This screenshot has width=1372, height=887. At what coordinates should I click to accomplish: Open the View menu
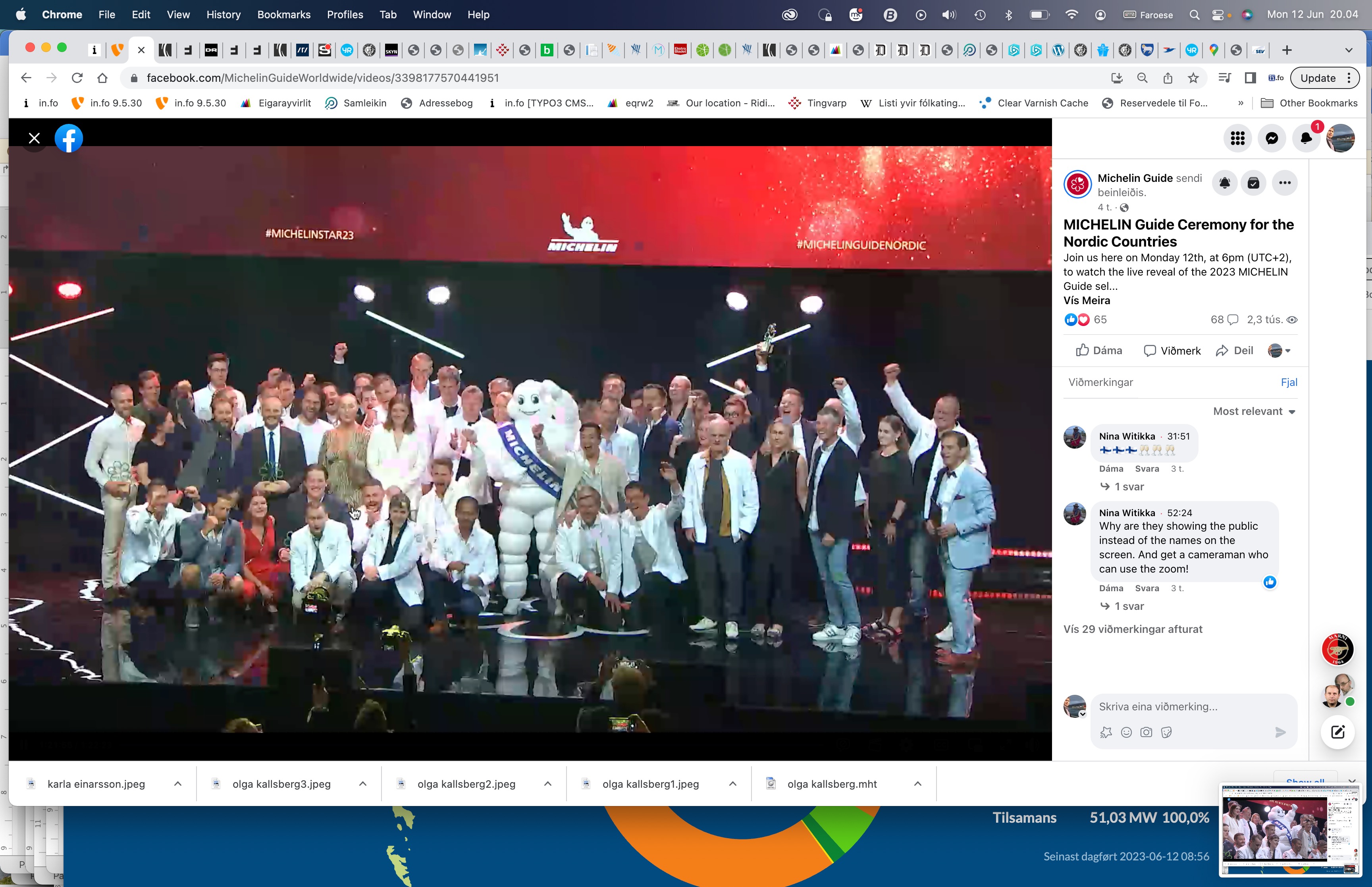tap(178, 14)
